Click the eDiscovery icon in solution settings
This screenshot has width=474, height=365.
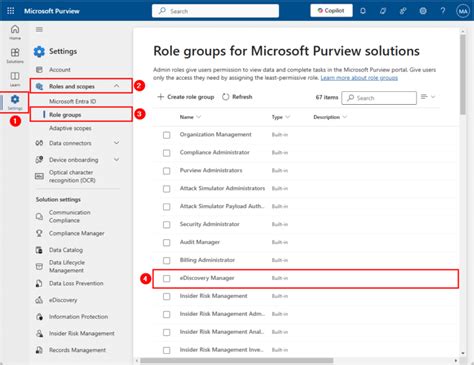click(39, 300)
